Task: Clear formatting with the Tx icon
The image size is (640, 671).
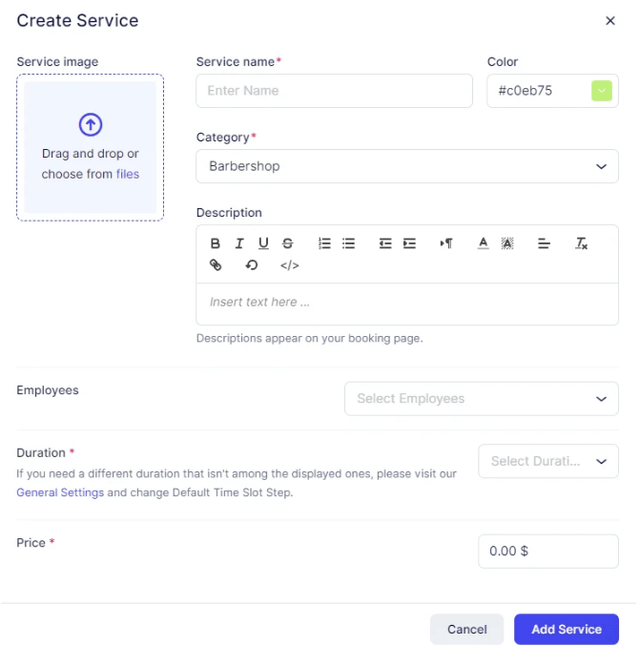Action: click(x=581, y=244)
